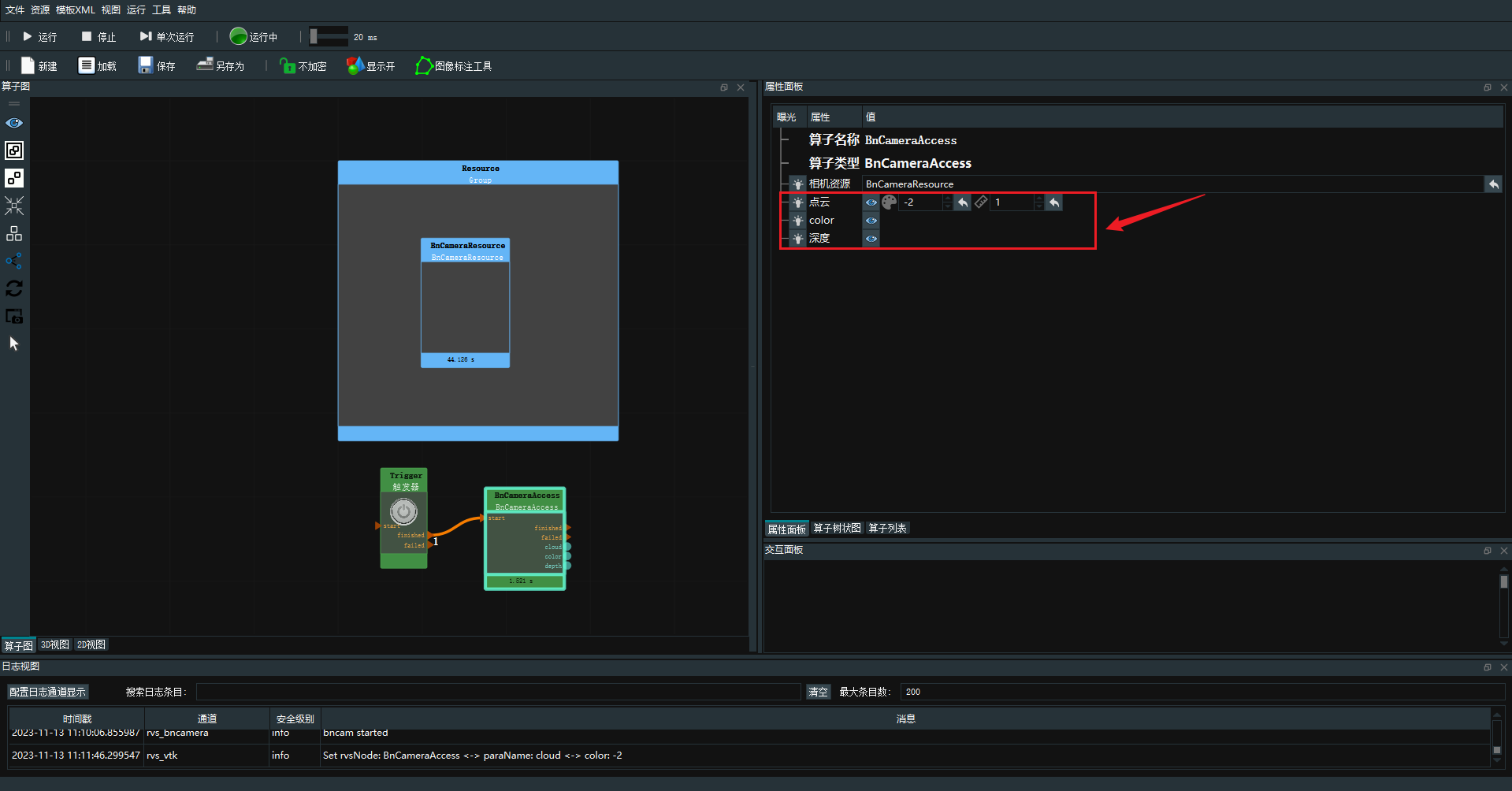Switch to the 3D视图 tab
Image resolution: width=1512 pixels, height=791 pixels.
(x=54, y=644)
